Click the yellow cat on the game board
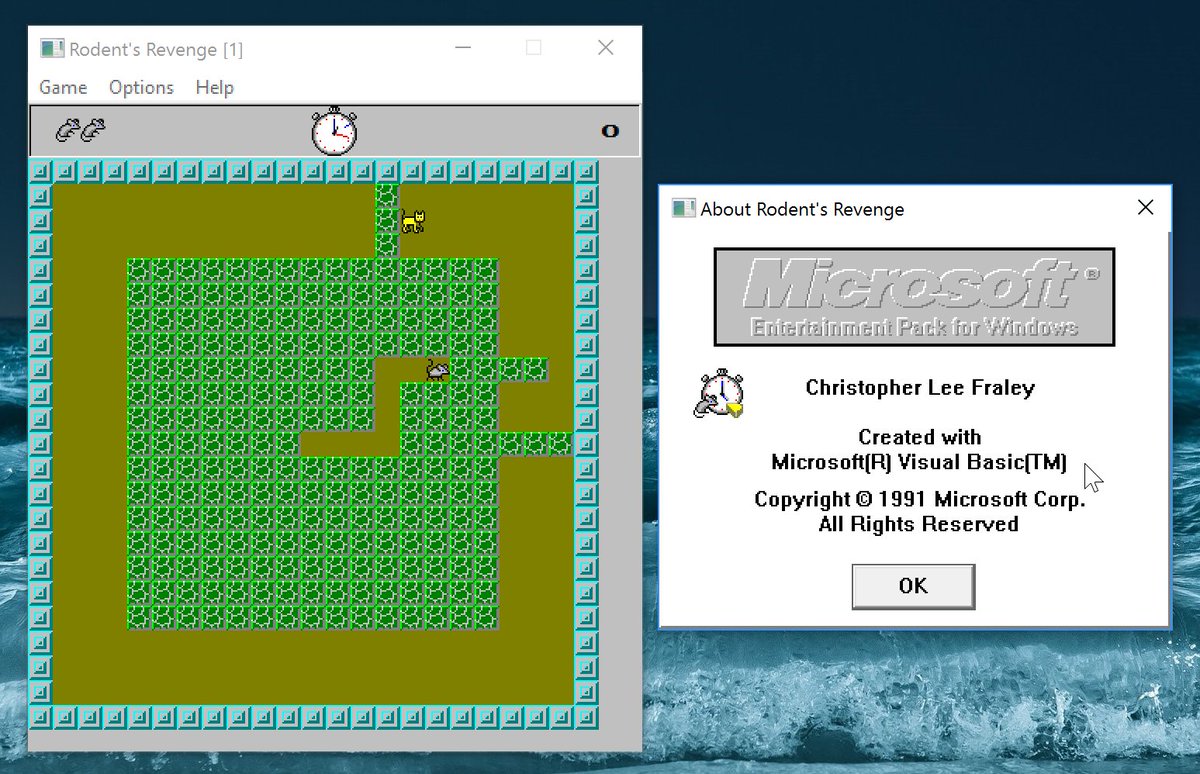Screen dimensions: 1200x774 coord(412,221)
